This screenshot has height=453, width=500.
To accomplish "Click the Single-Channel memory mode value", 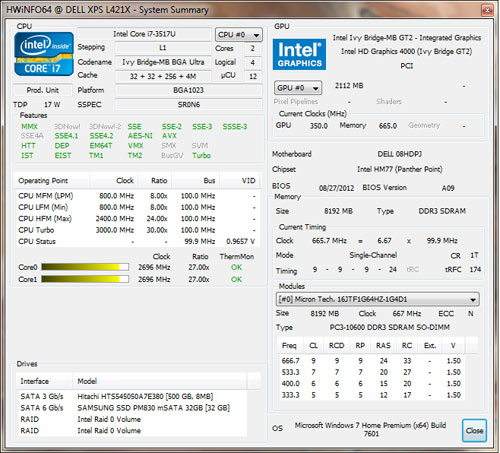I will pos(373,255).
